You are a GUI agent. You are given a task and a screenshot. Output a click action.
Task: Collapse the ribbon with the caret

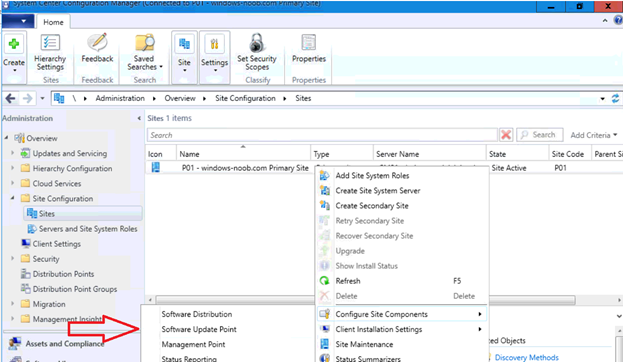click(x=605, y=20)
